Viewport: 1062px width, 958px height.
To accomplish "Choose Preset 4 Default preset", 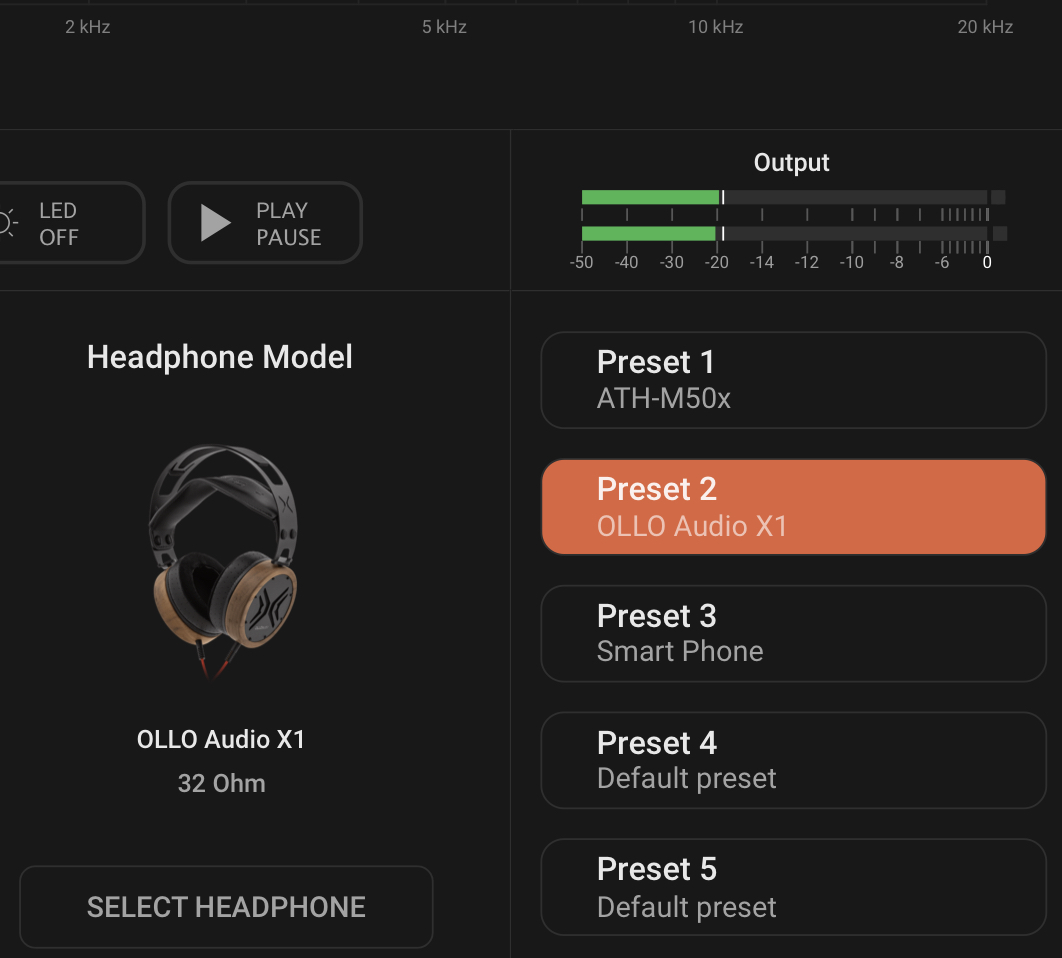I will [793, 760].
